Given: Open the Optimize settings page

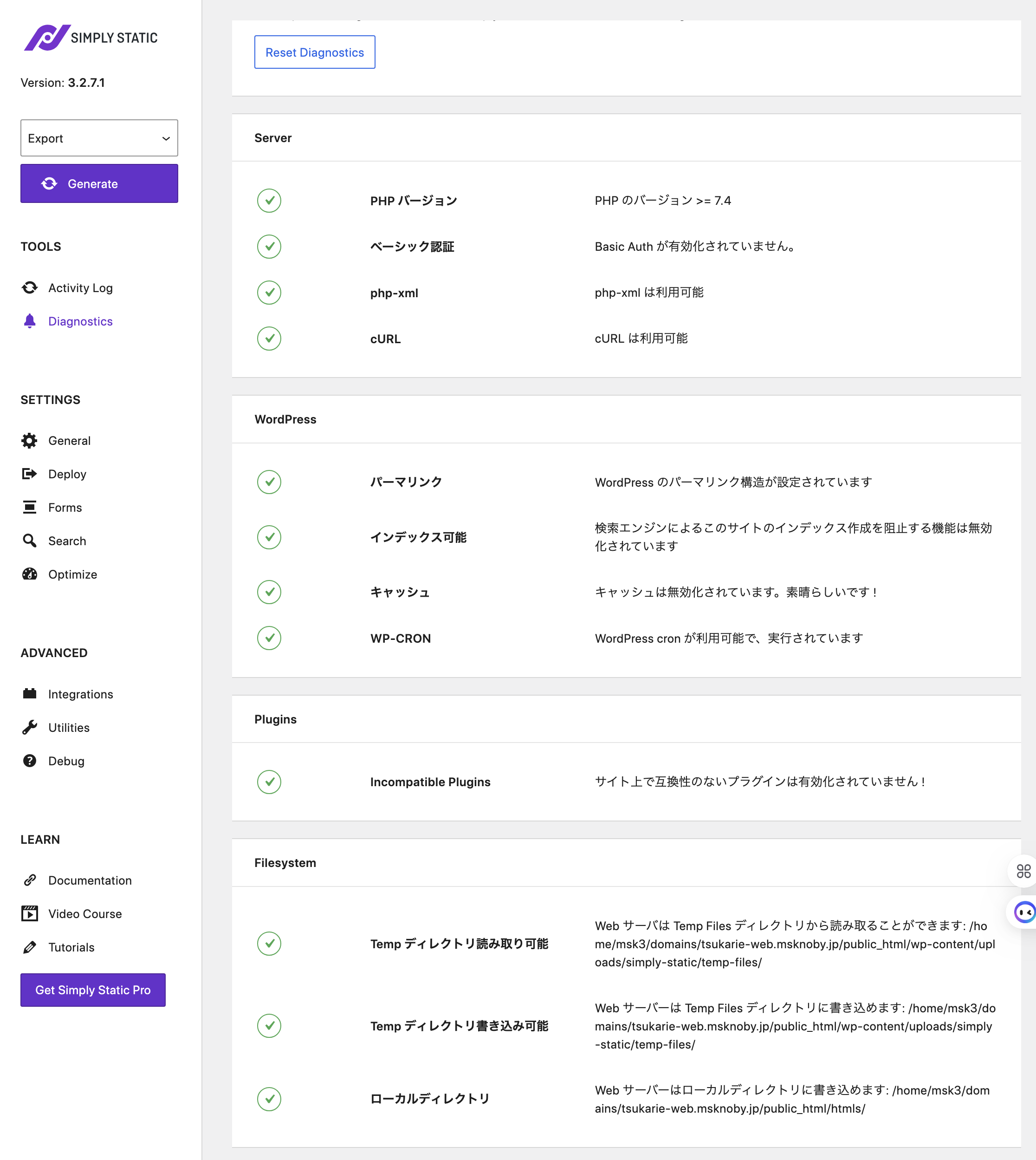Looking at the screenshot, I should [72, 574].
